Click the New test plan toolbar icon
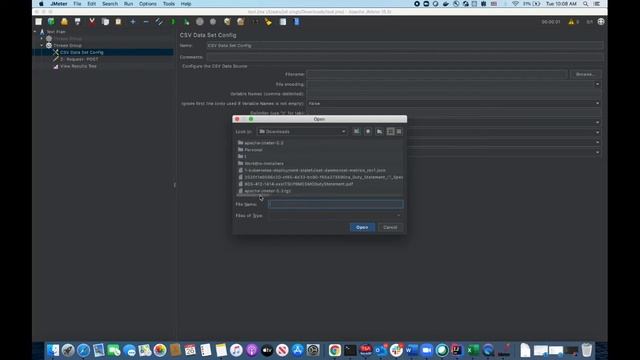The width and height of the screenshot is (640, 360). (38, 22)
